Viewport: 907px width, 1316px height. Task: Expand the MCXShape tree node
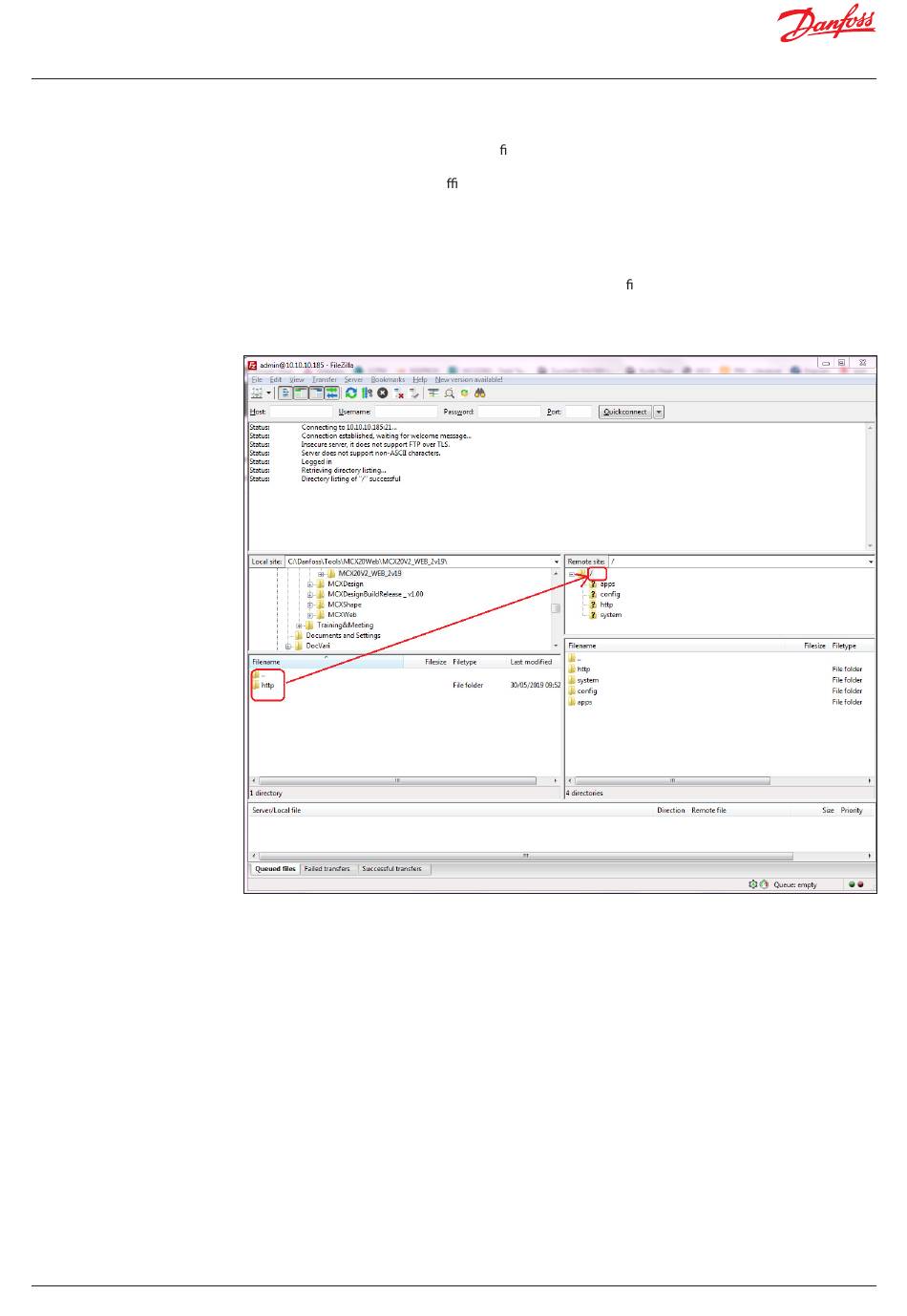point(310,605)
